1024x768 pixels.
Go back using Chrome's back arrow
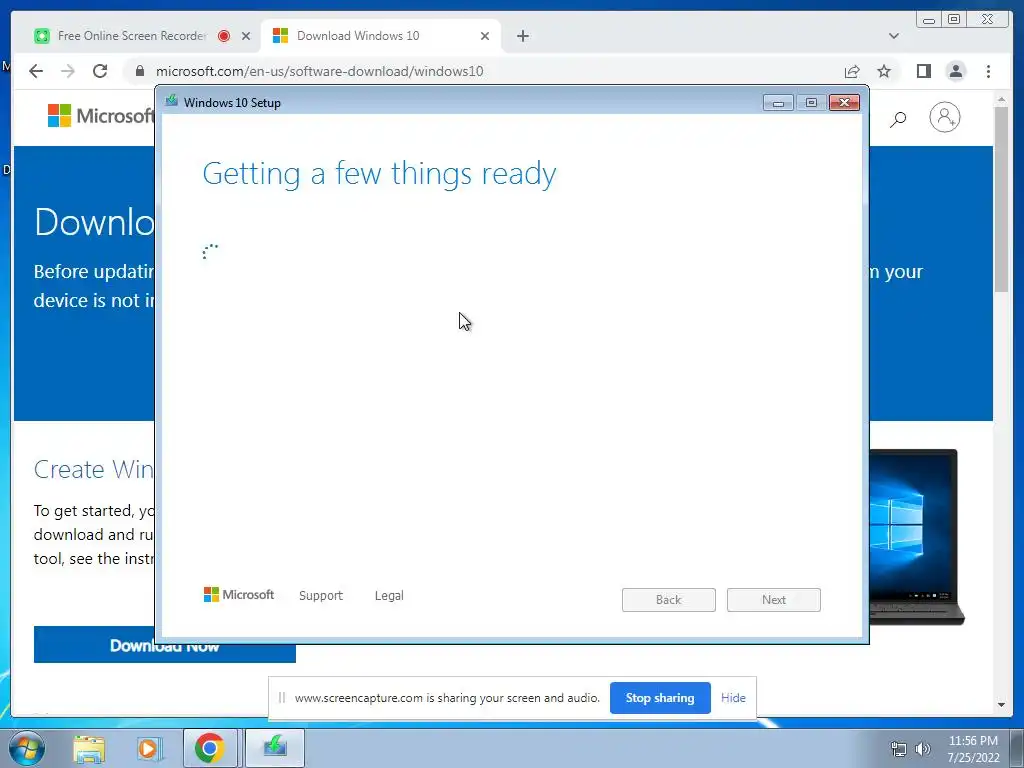(x=36, y=71)
